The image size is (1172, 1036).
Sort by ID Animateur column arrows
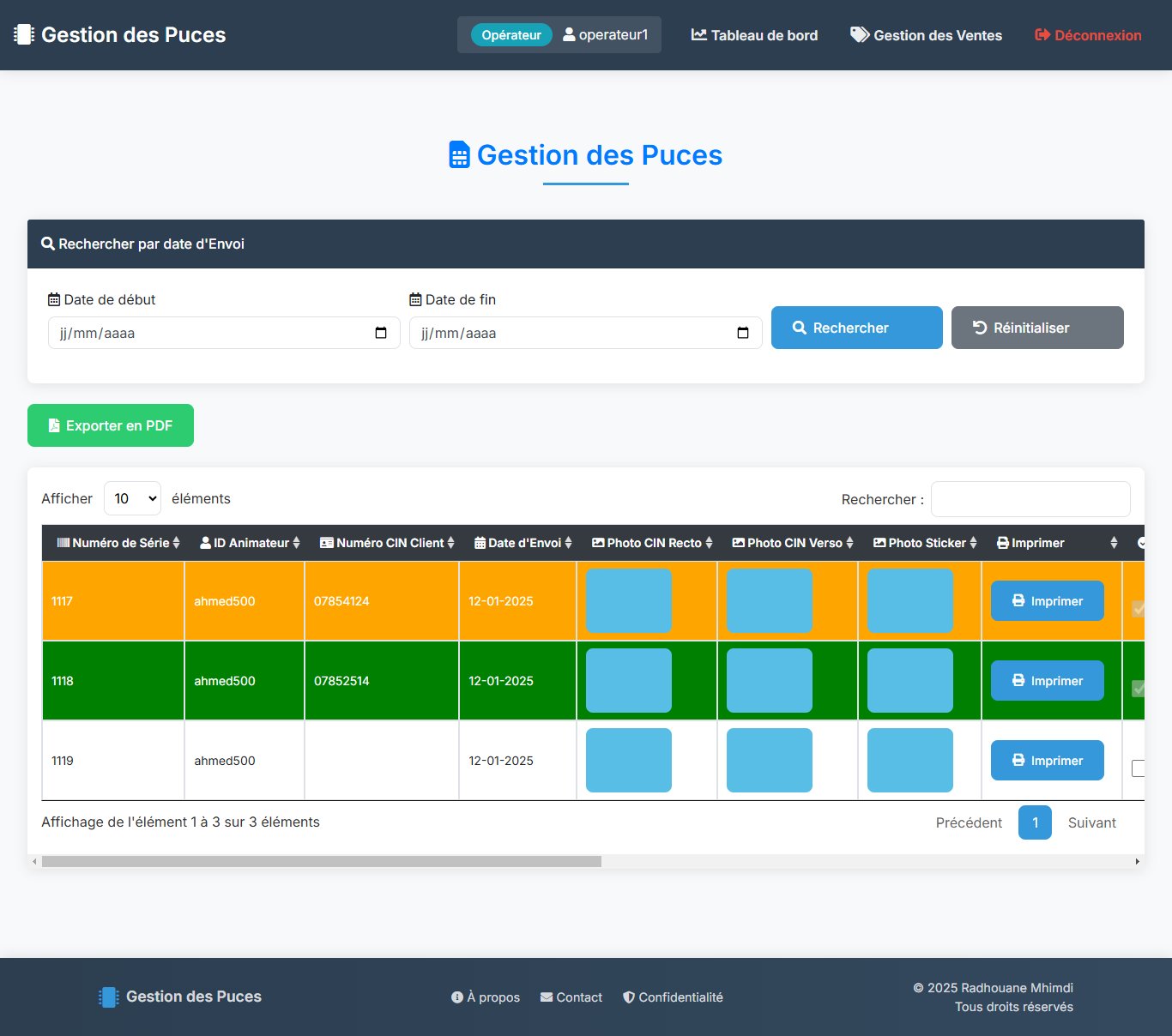(296, 543)
